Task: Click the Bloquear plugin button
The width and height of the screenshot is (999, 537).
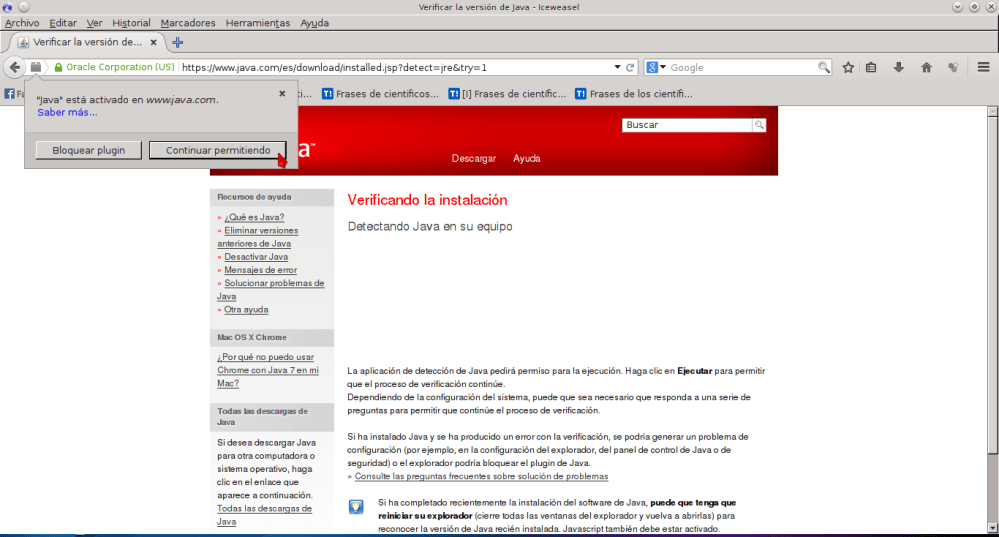Action: [89, 150]
